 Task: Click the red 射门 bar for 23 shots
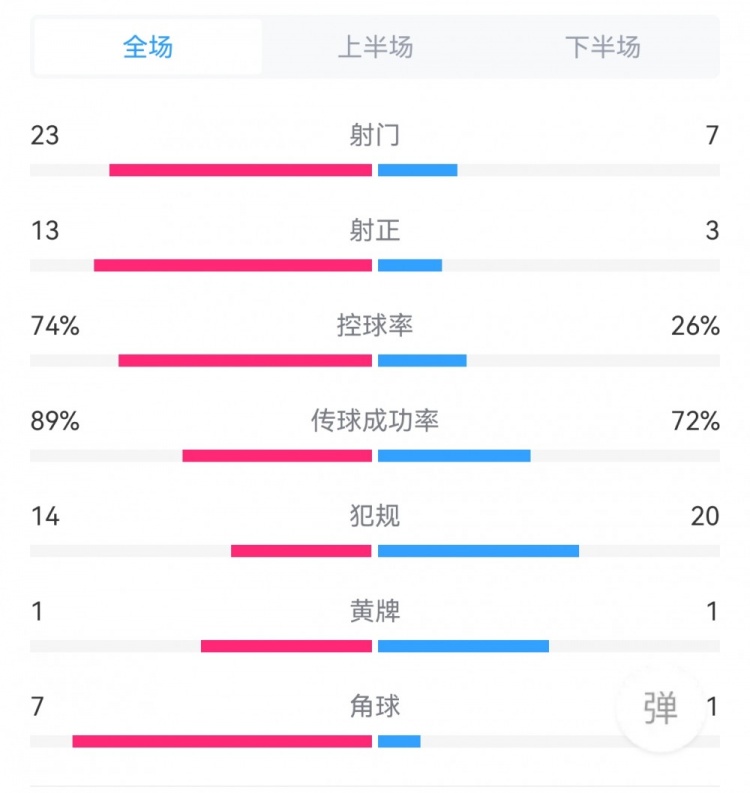[x=240, y=170]
